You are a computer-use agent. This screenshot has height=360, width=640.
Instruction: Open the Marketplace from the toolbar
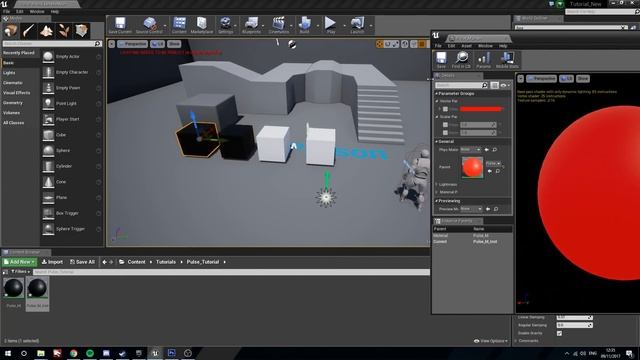202,25
